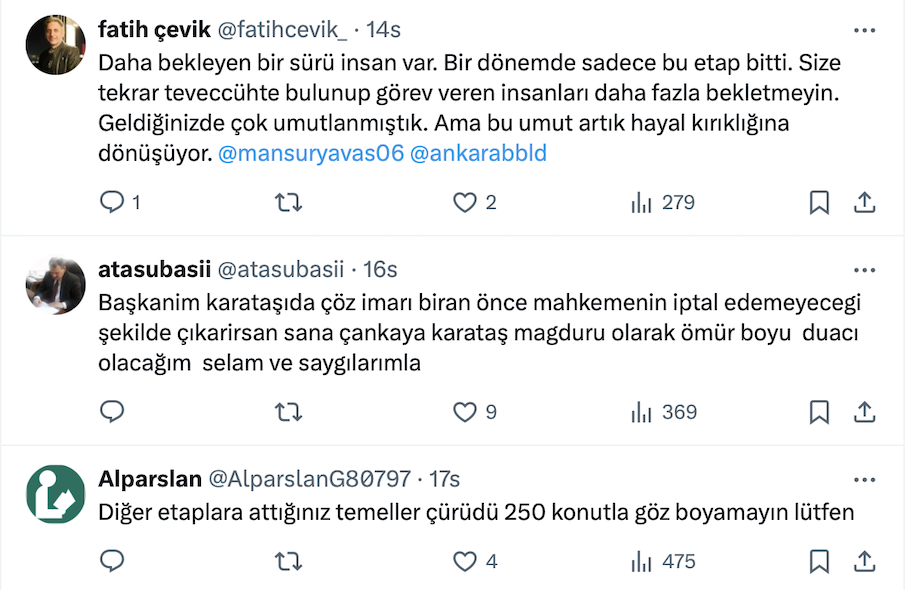Image resolution: width=914 pixels, height=590 pixels.
Task: Reply to Alparslan's tweet
Action: coord(112,562)
